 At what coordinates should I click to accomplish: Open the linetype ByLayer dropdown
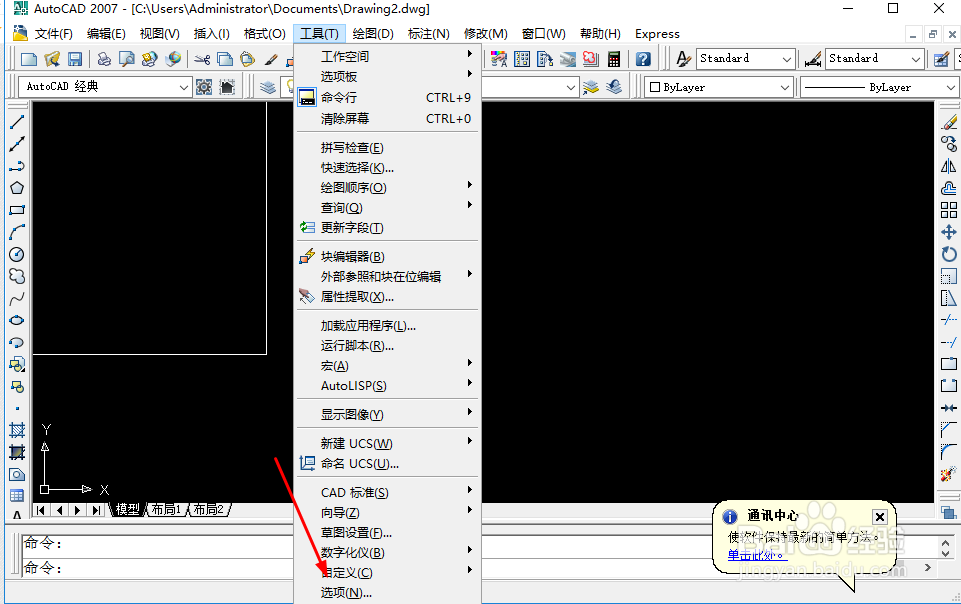click(x=880, y=87)
